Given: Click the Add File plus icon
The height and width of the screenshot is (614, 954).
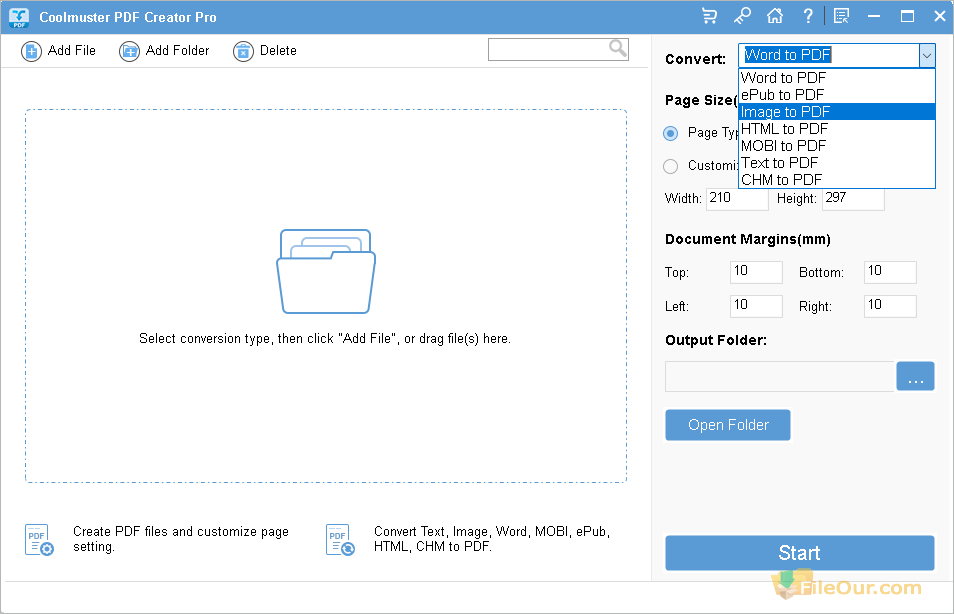Looking at the screenshot, I should 32,51.
